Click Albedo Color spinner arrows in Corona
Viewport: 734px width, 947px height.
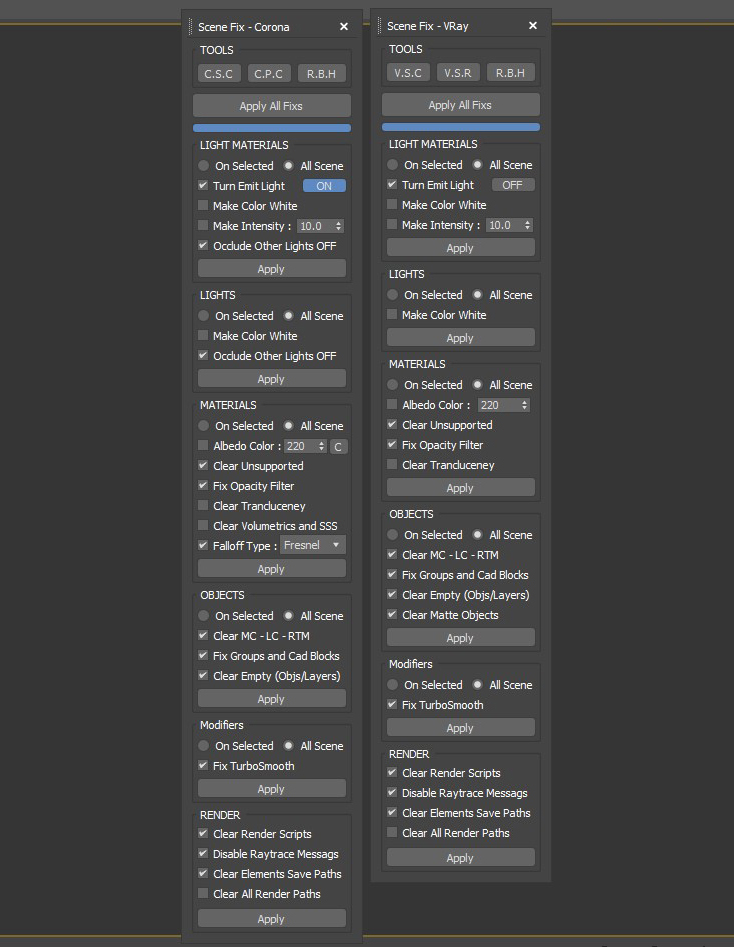click(x=321, y=446)
